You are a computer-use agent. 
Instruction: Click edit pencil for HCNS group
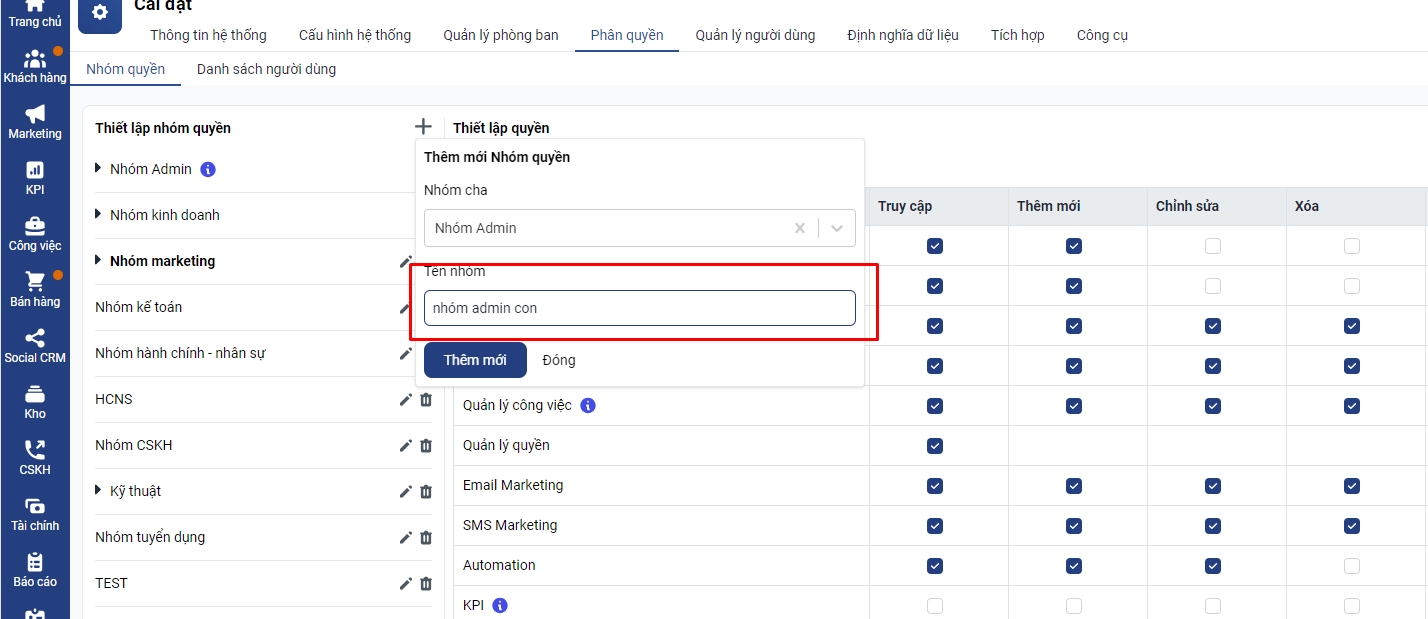(x=406, y=399)
